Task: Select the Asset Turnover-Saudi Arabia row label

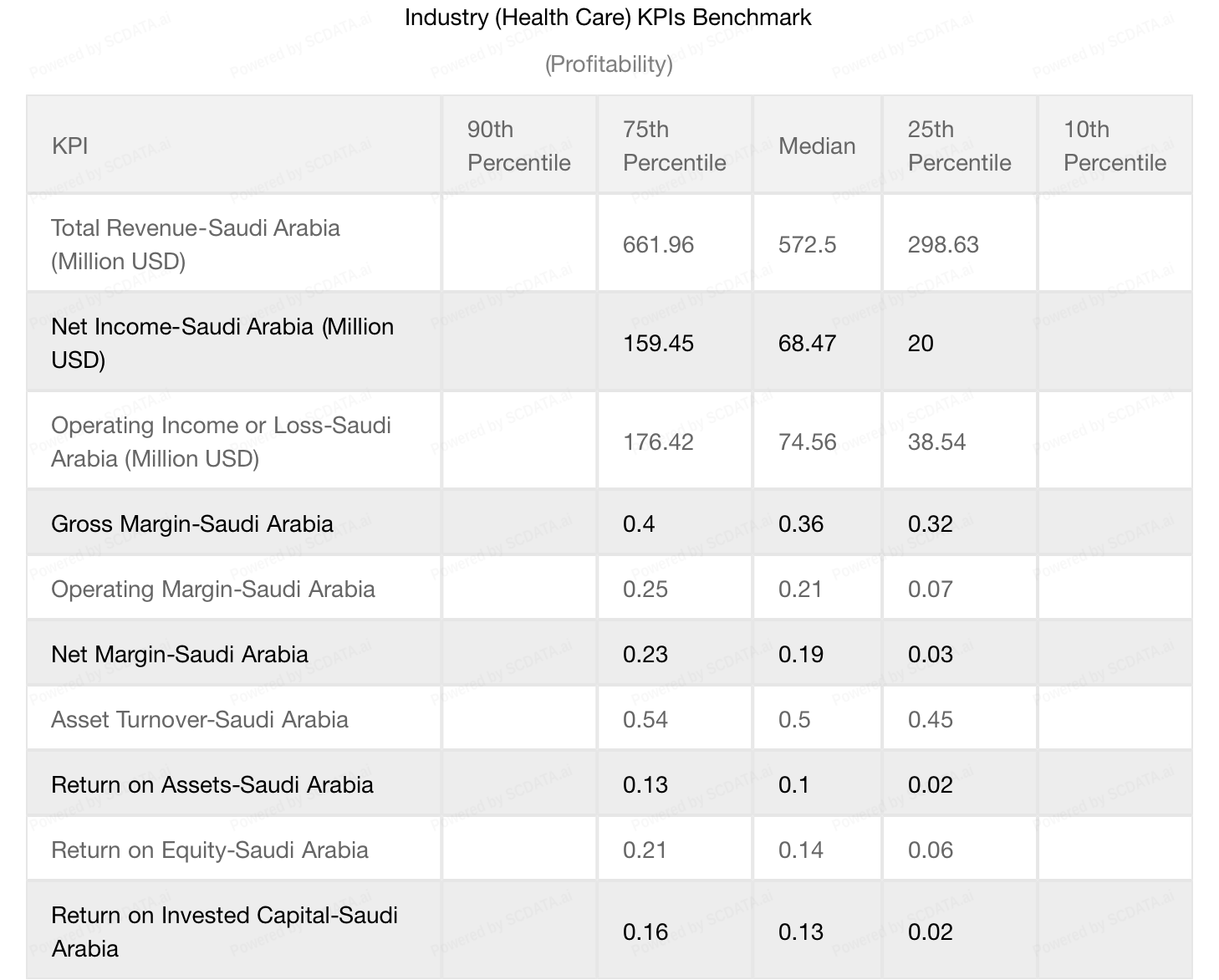Action: coord(200,719)
